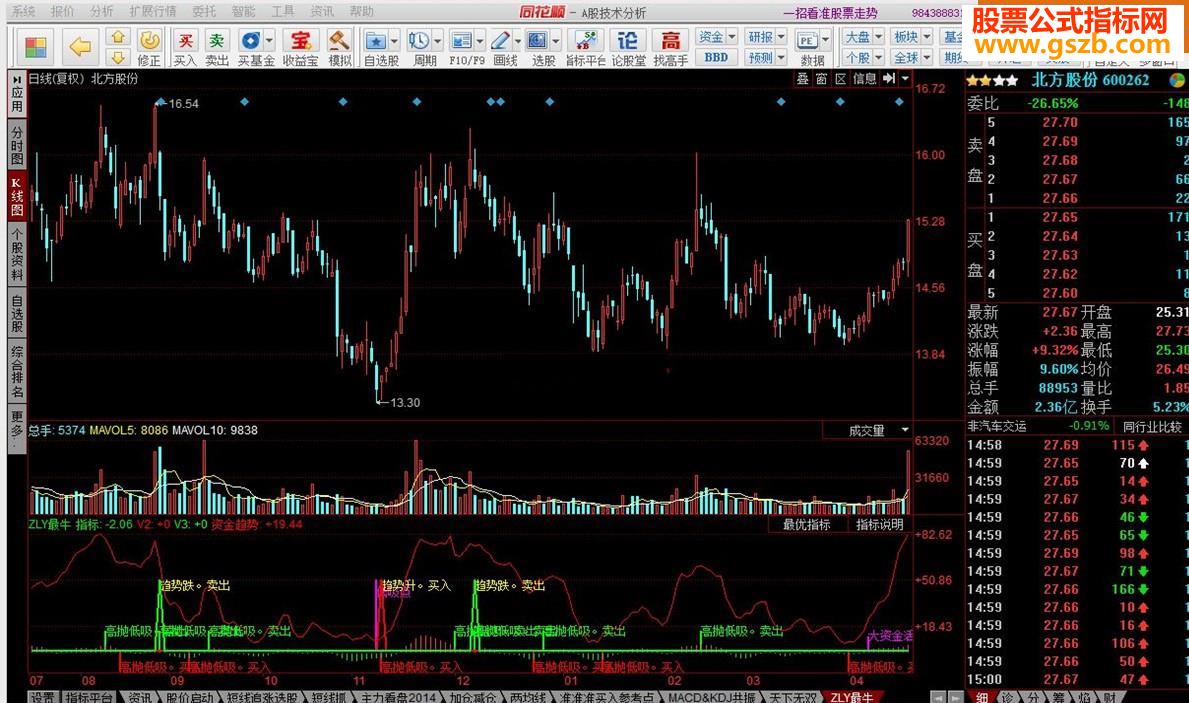Open the 资金 dropdown
Screen dimensions: 1189x703
(717, 36)
